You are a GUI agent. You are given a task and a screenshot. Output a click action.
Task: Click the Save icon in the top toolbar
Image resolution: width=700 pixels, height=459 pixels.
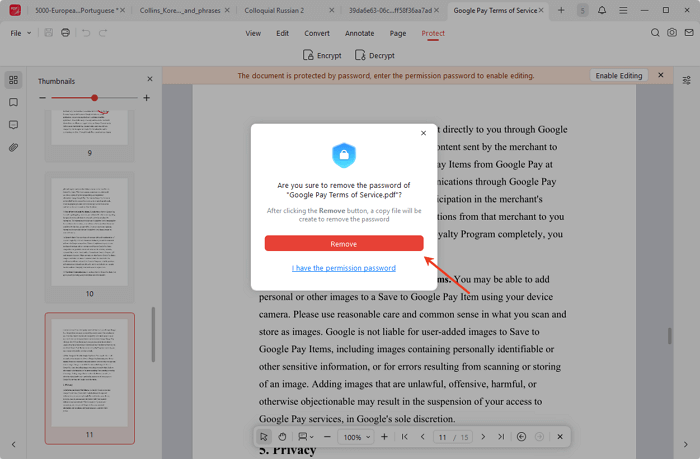coord(49,33)
